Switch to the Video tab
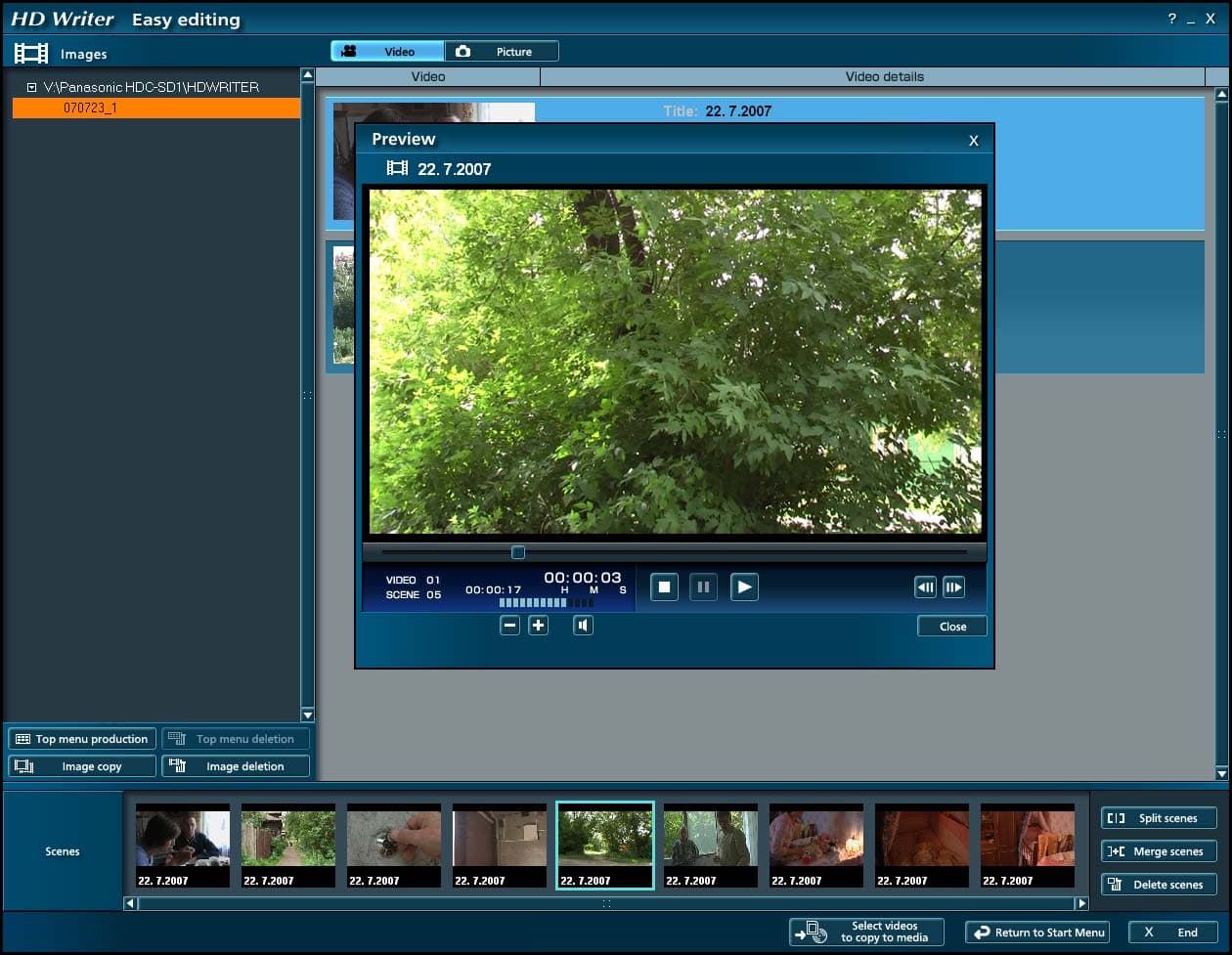 point(387,51)
